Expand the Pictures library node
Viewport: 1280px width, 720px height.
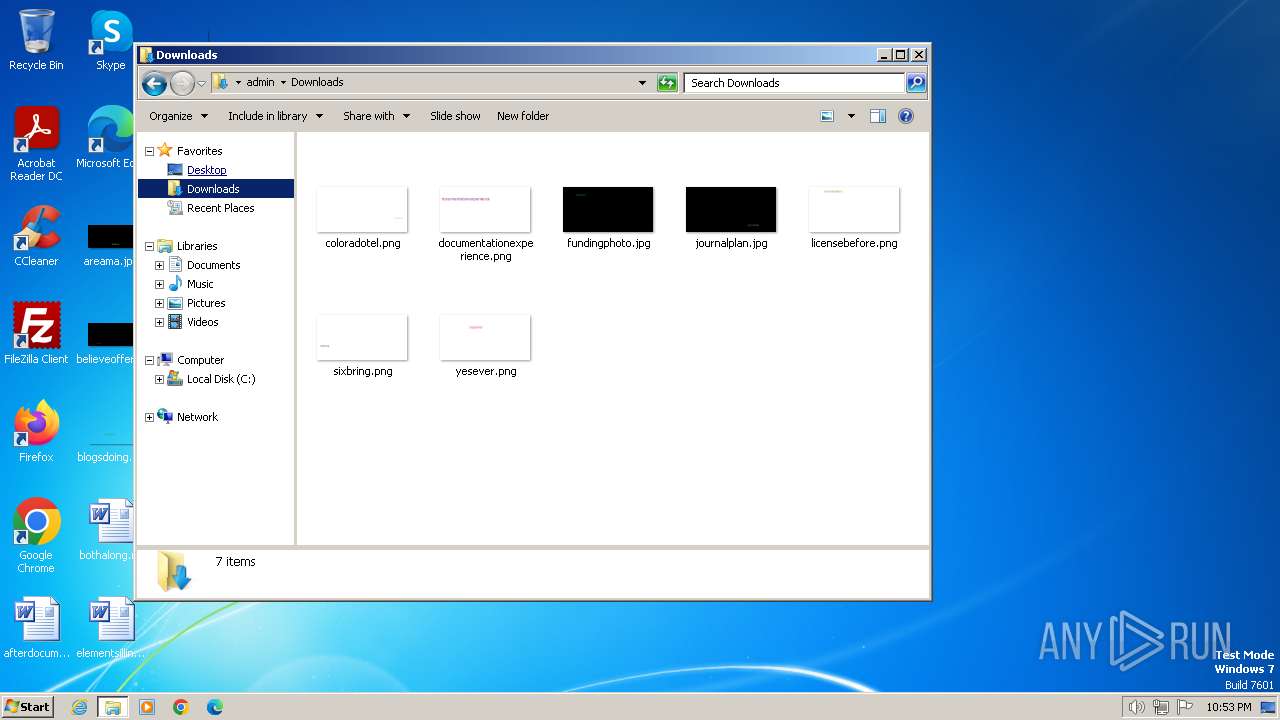pos(159,303)
